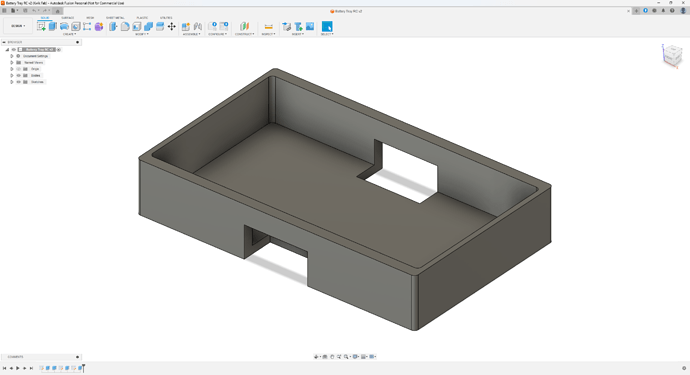Viewport: 690px width, 375px height.
Task: Open the Design workspace dropdown
Action: [18, 26]
